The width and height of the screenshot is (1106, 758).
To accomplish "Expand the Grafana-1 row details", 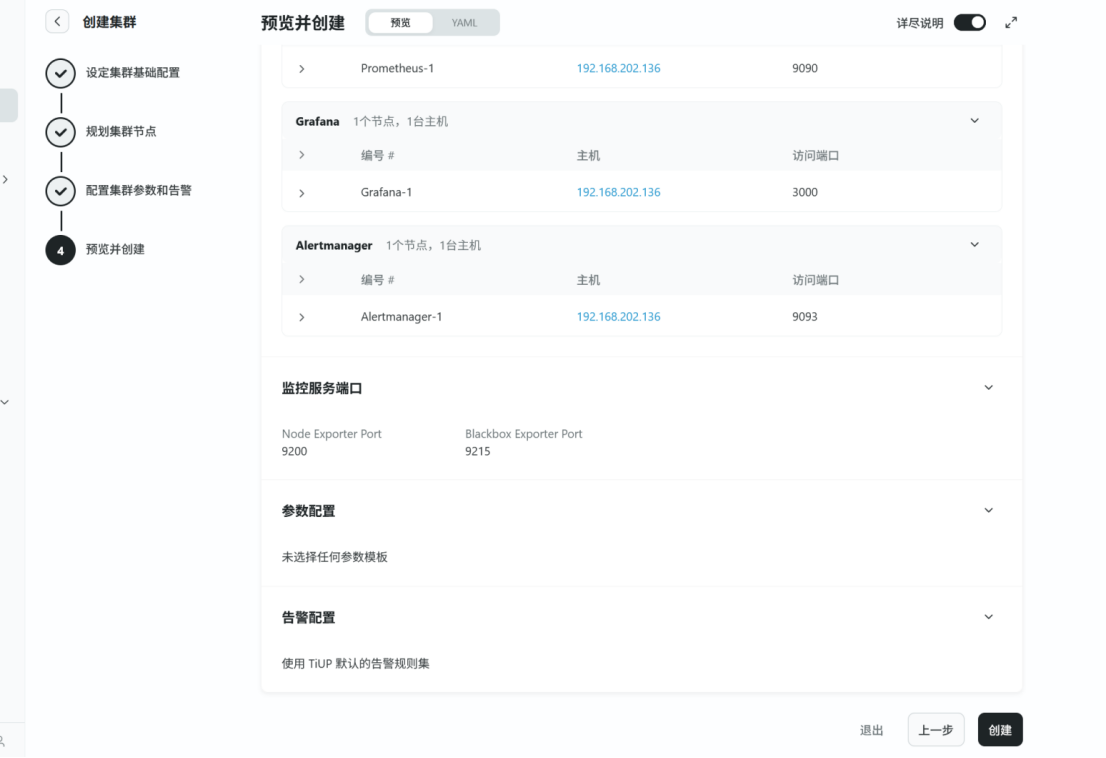I will click(x=302, y=193).
